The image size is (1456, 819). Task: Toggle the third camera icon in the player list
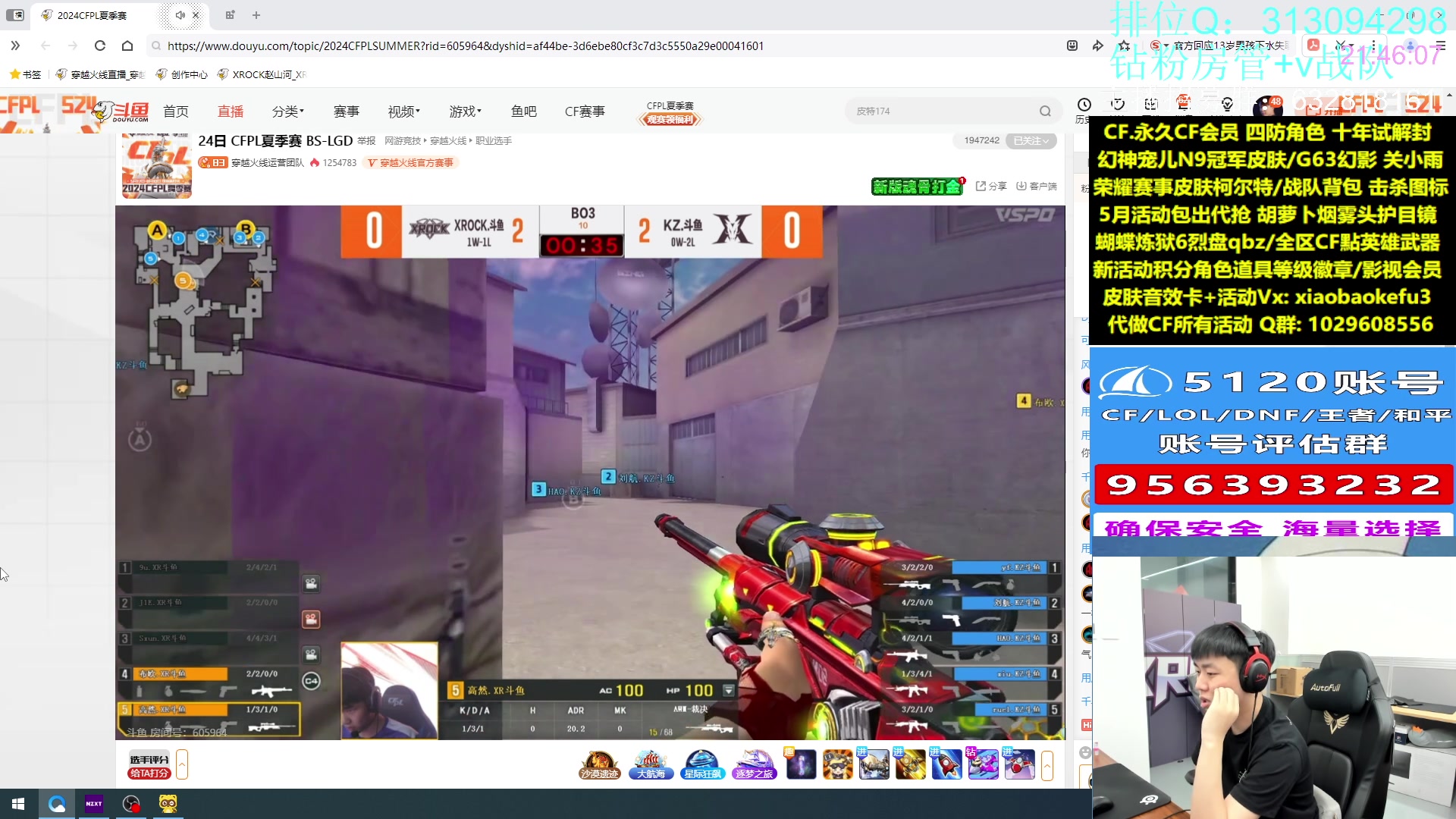pyautogui.click(x=311, y=654)
